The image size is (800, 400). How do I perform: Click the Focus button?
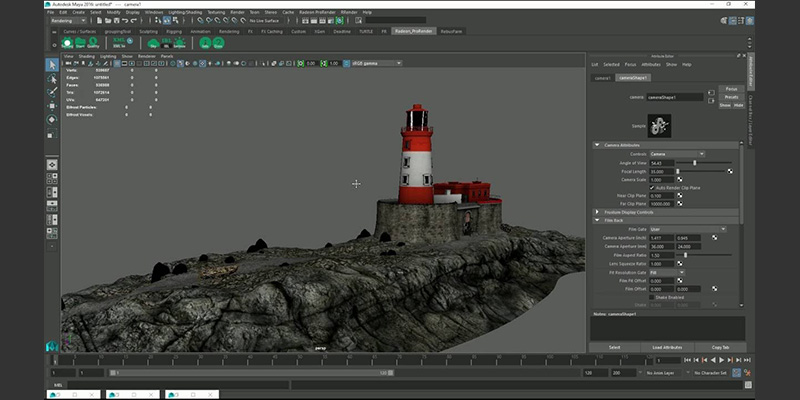click(x=731, y=89)
